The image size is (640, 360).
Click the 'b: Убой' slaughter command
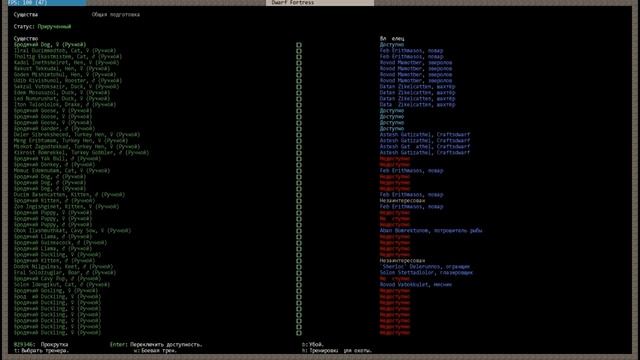point(313,345)
